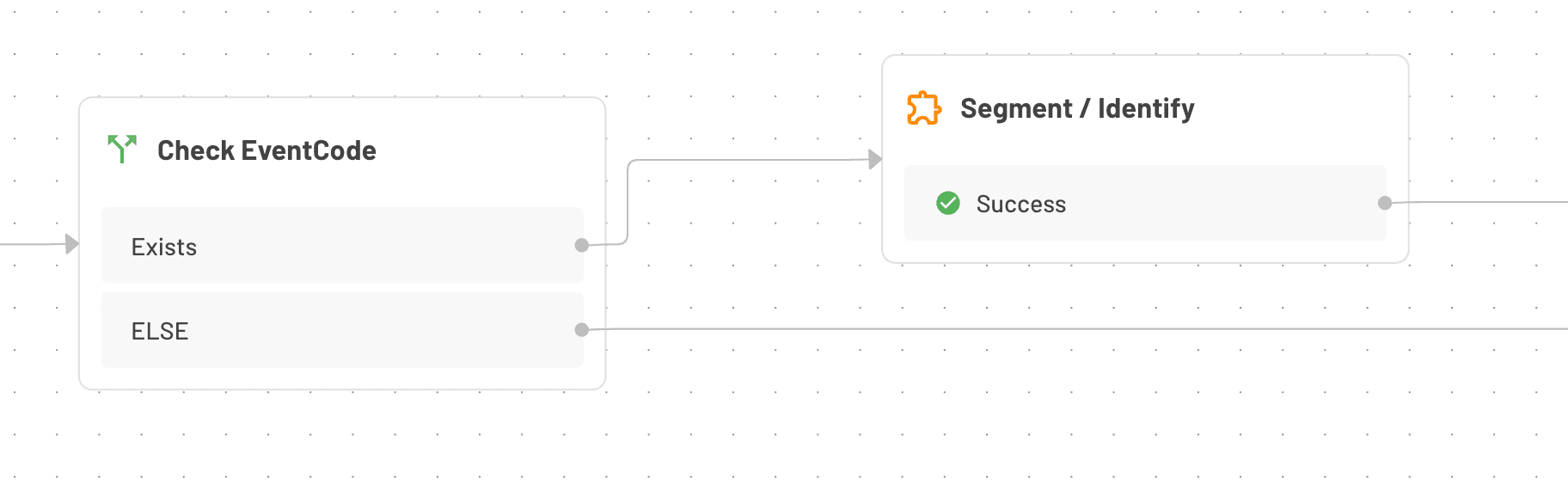Viewport: 1568px width, 502px height.
Task: Click the Exists output connector dot
Action: [x=581, y=244]
